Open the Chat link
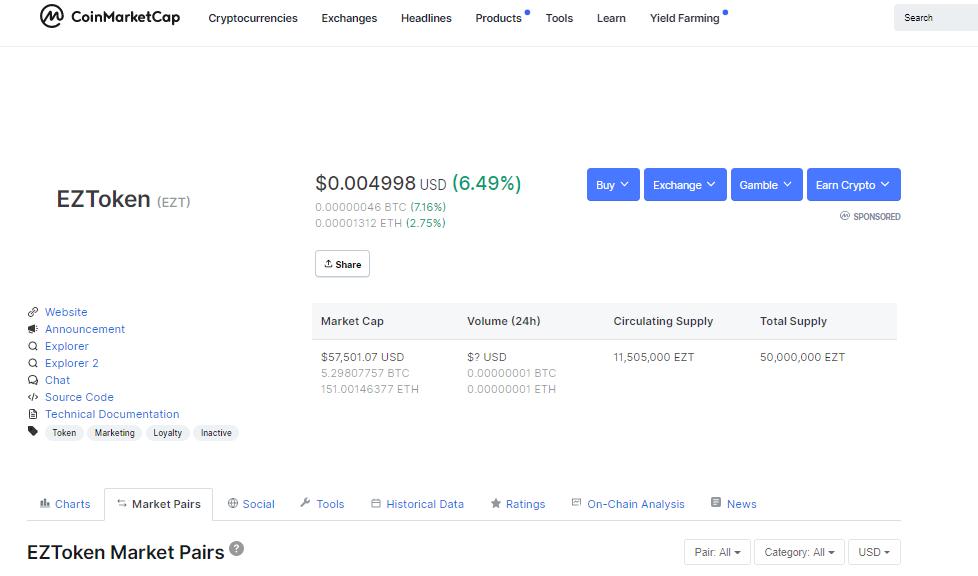This screenshot has height=576, width=978. coord(57,380)
